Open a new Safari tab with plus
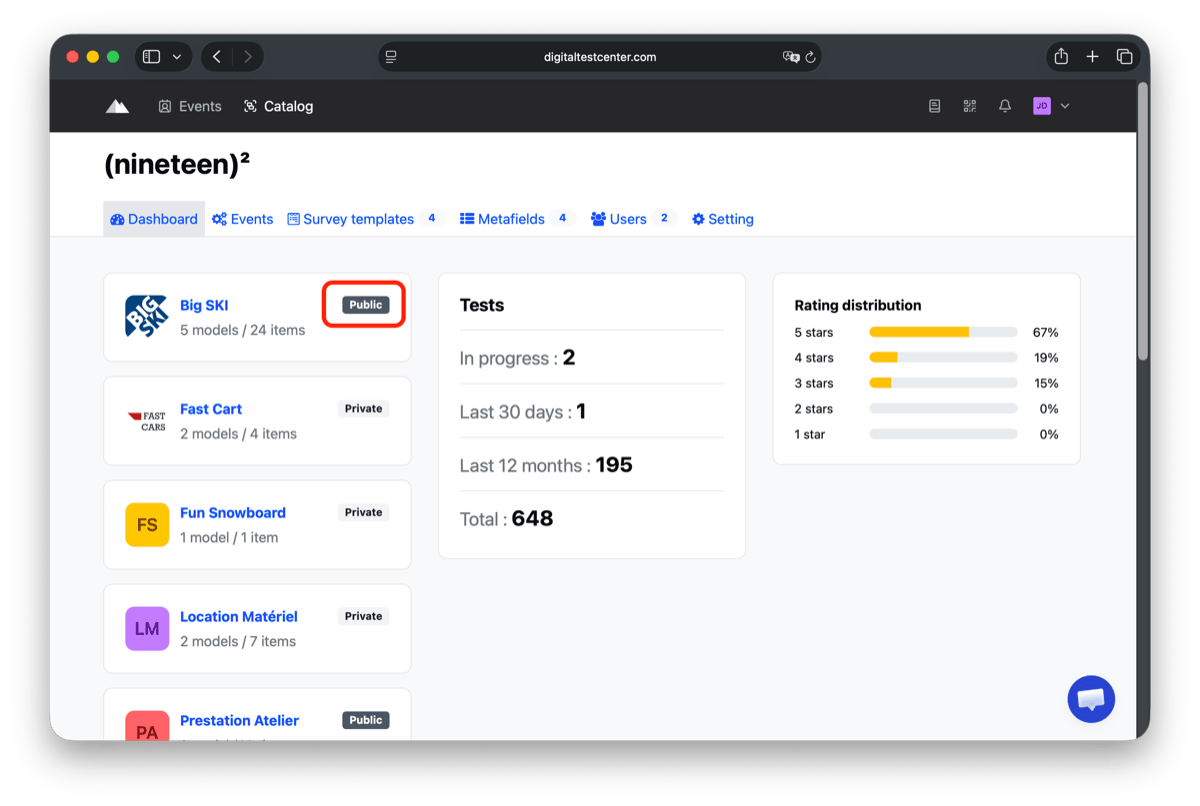The width and height of the screenshot is (1200, 806). (1093, 57)
